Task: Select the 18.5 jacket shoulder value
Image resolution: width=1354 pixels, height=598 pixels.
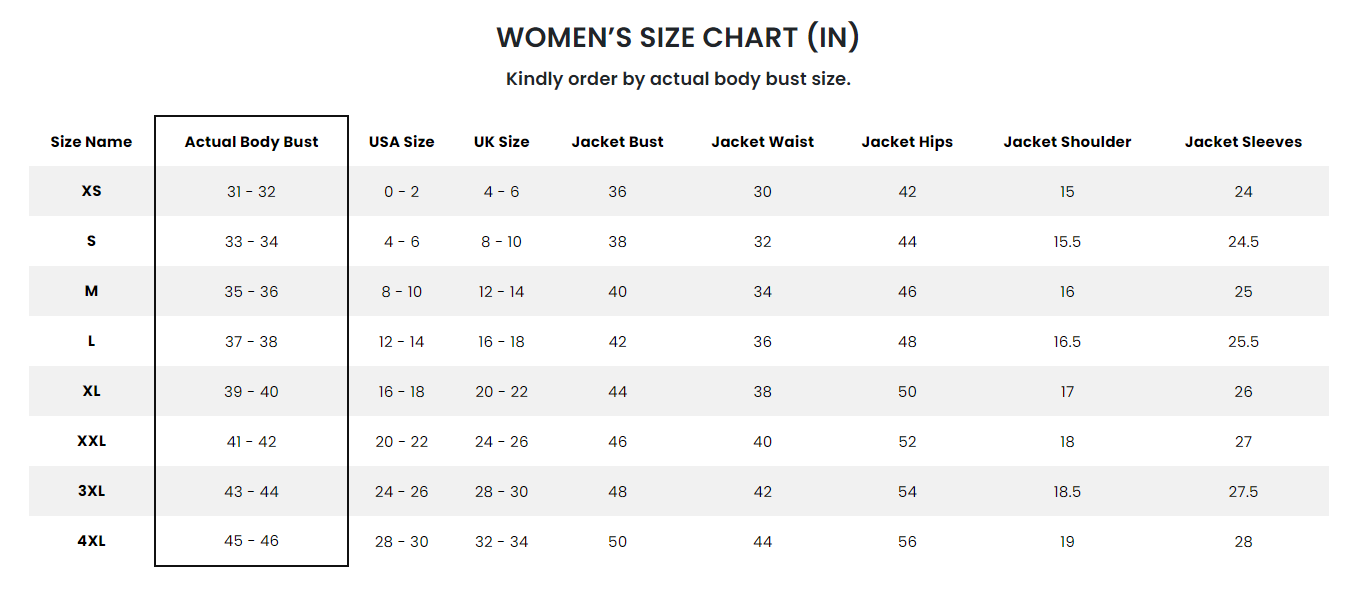Action: 1067,492
